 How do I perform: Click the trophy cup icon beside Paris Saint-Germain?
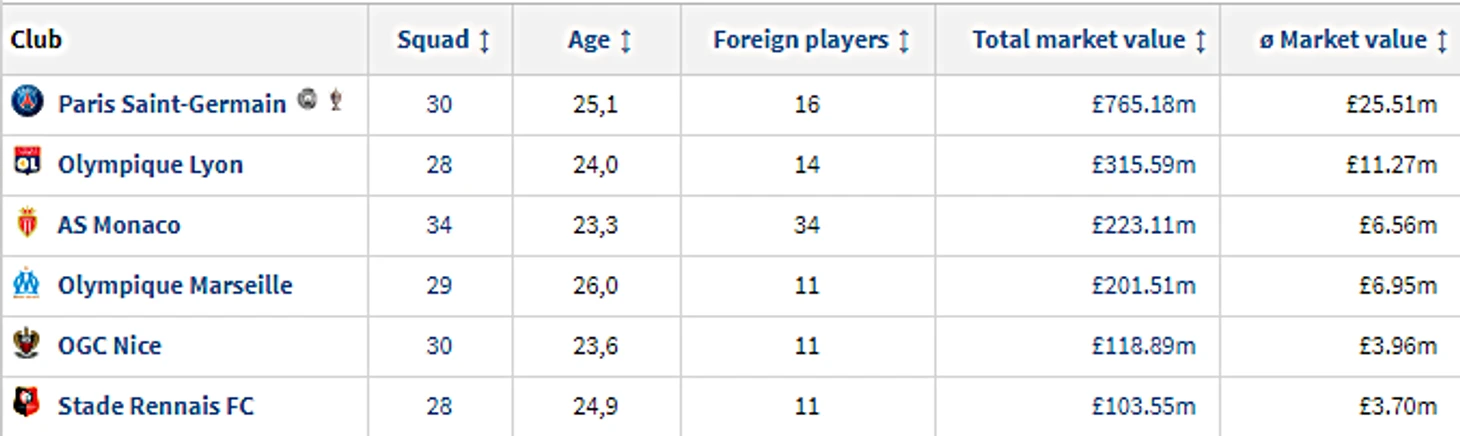(x=336, y=99)
